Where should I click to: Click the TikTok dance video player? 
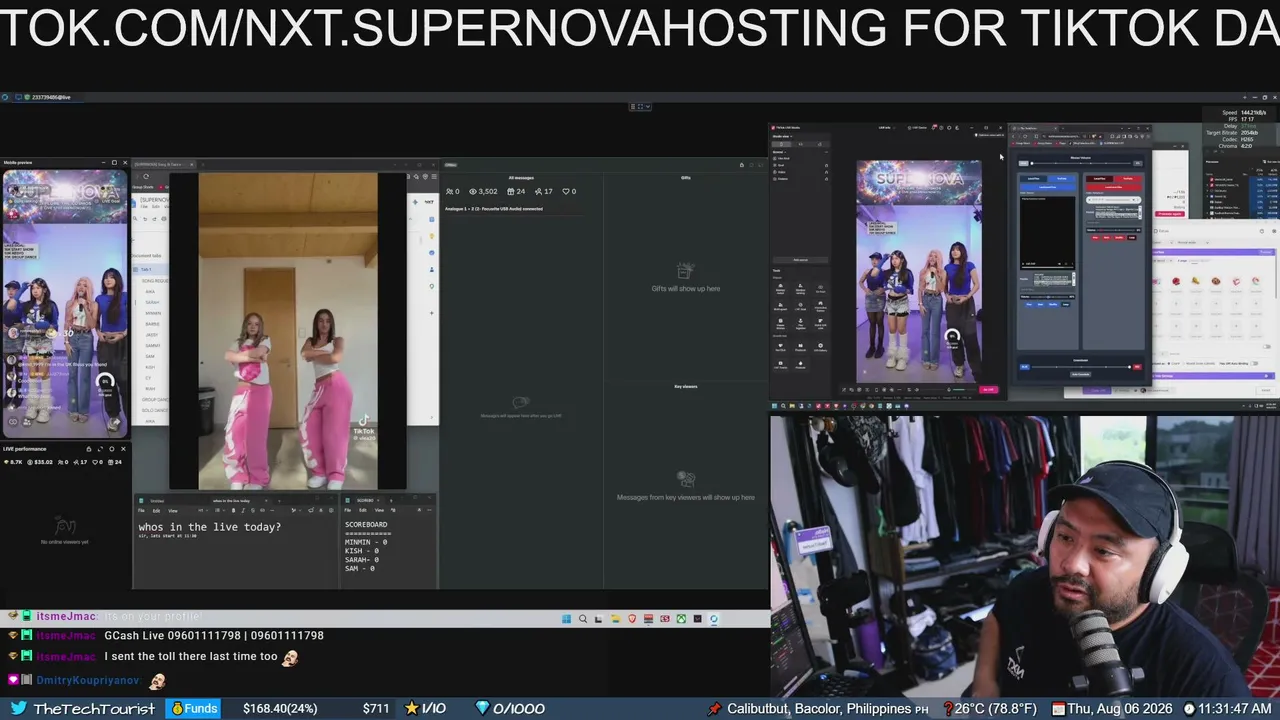pos(288,331)
